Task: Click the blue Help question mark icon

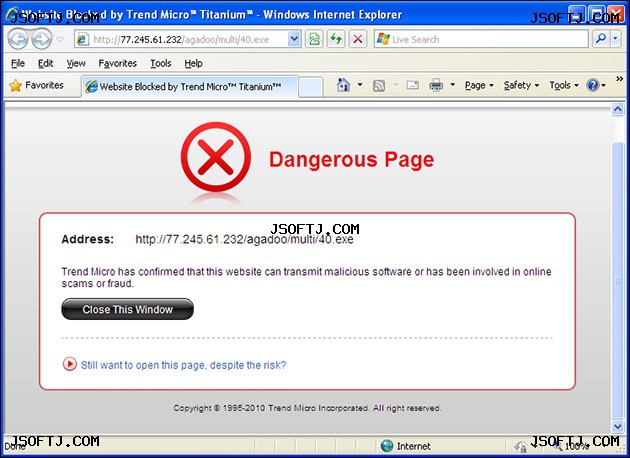Action: pos(593,85)
